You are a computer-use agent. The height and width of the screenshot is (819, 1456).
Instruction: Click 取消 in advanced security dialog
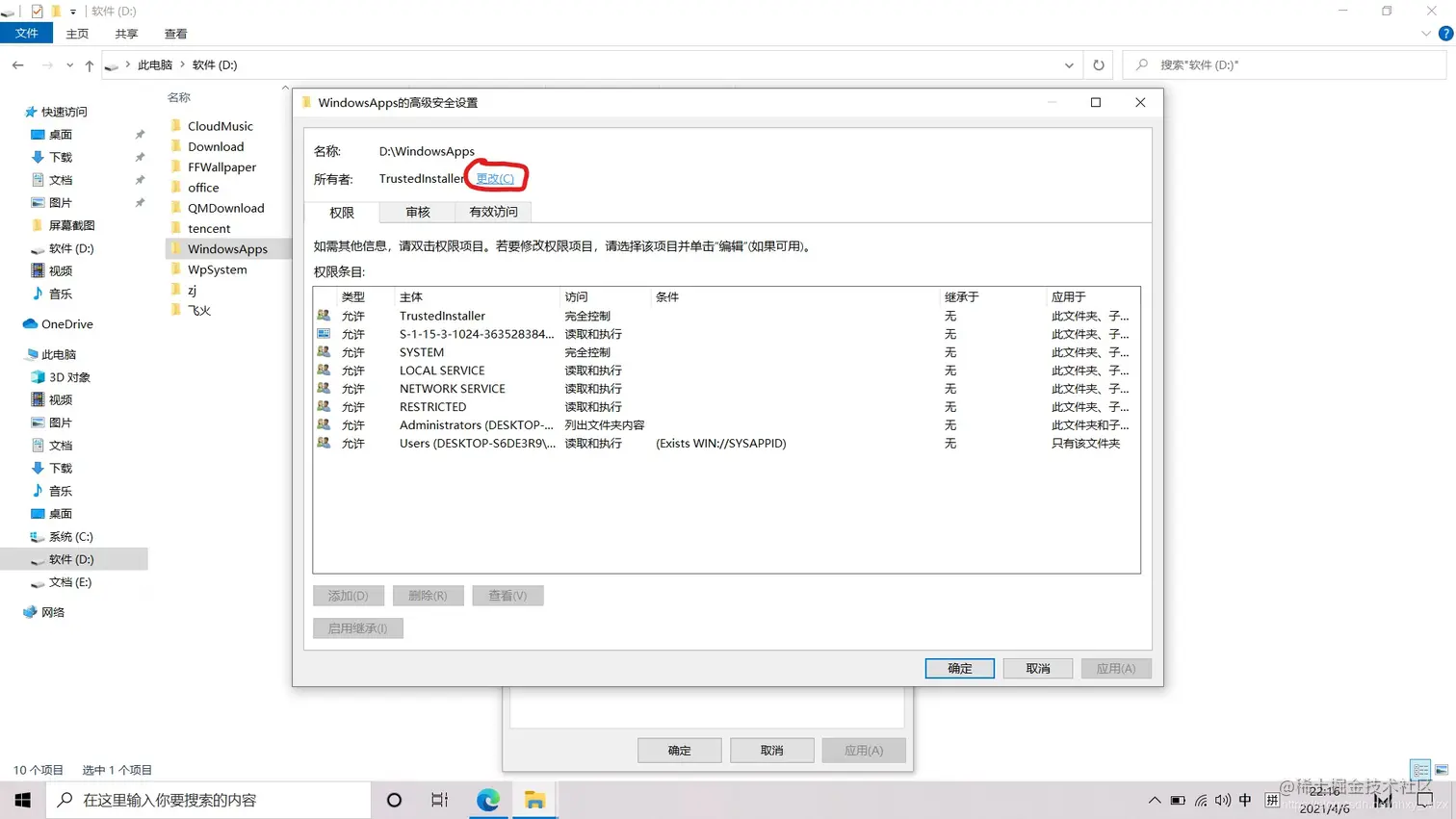point(1037,668)
